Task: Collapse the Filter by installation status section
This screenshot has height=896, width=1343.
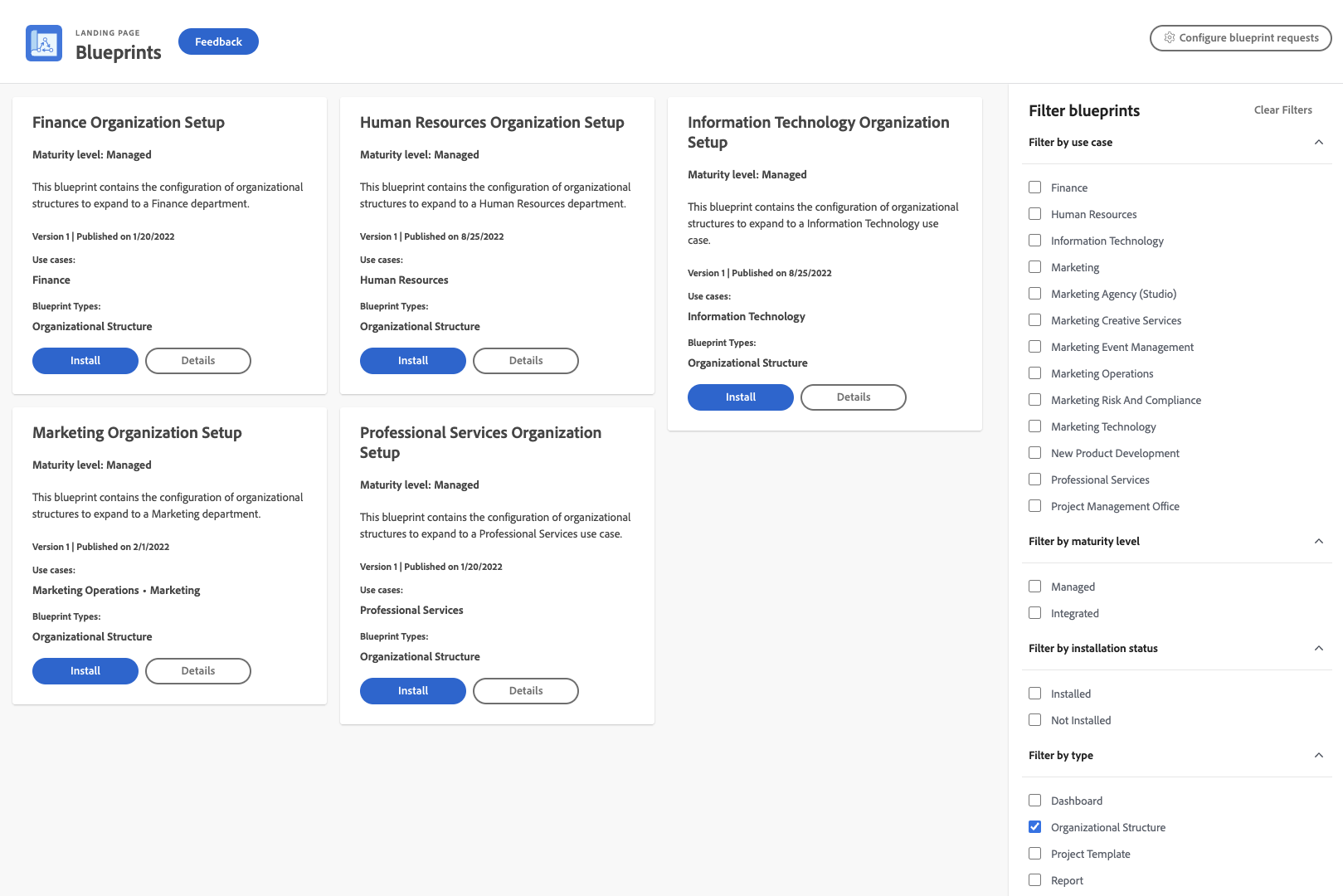Action: tap(1319, 648)
